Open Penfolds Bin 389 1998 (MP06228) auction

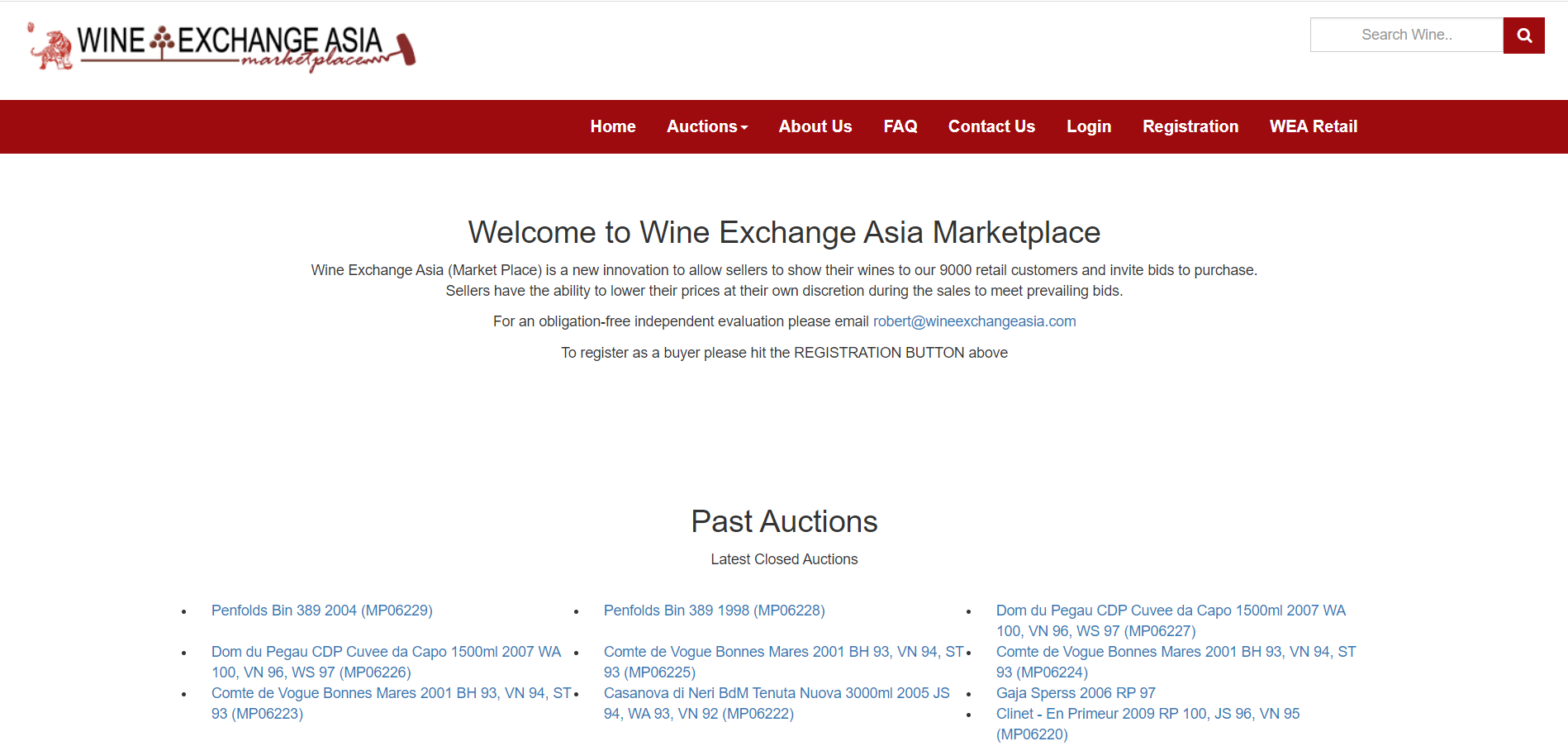pos(715,611)
